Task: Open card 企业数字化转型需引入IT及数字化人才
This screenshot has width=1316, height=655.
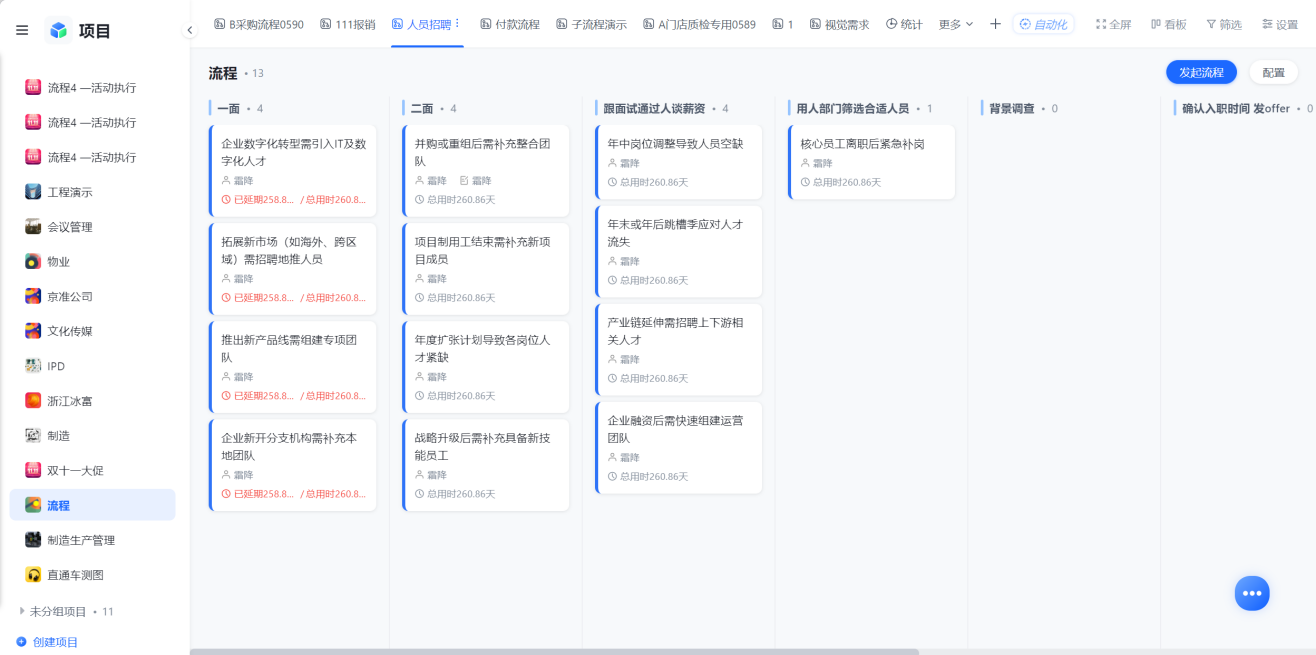Action: point(293,171)
